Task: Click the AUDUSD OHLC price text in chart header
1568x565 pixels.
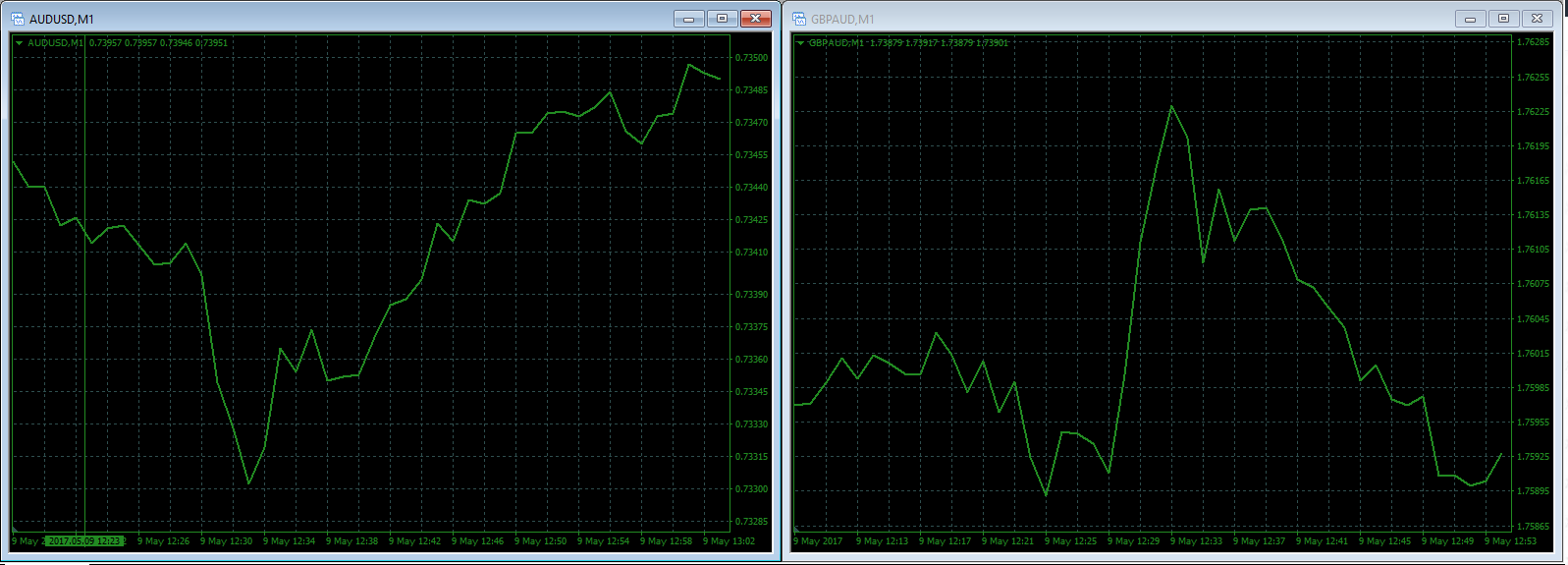Action: pos(158,43)
